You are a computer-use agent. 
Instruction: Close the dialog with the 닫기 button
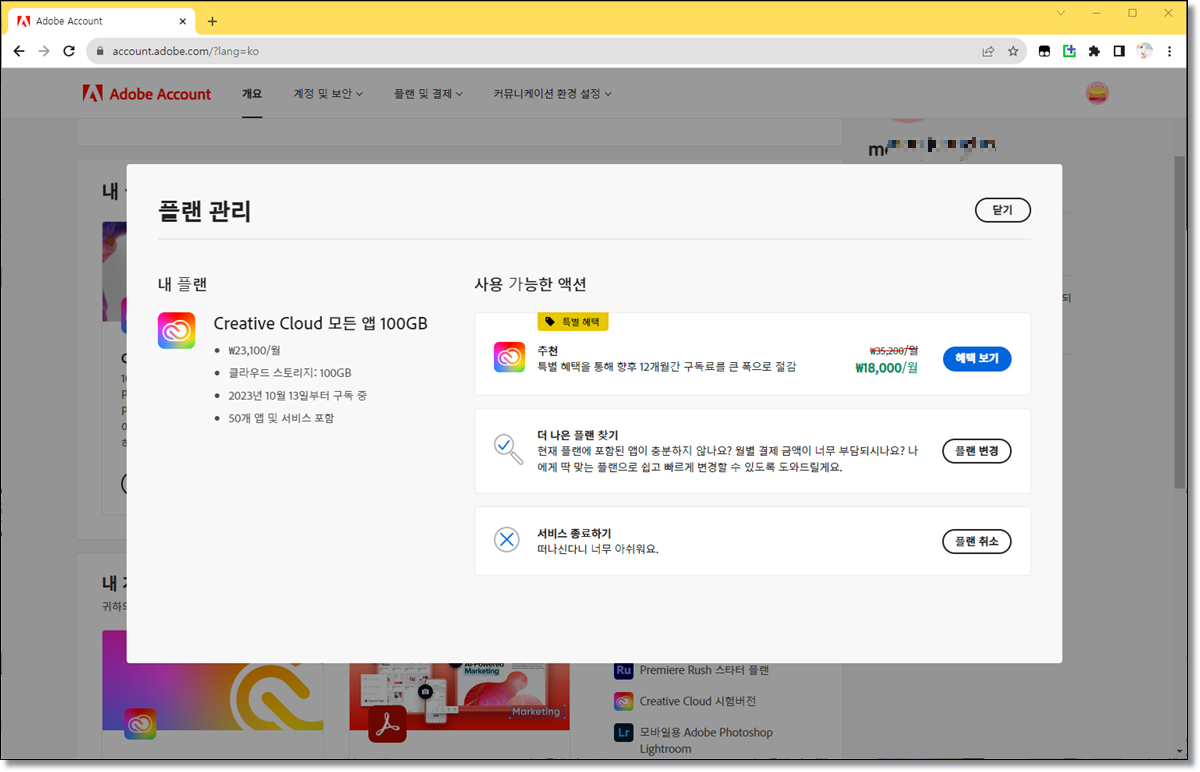click(1003, 210)
